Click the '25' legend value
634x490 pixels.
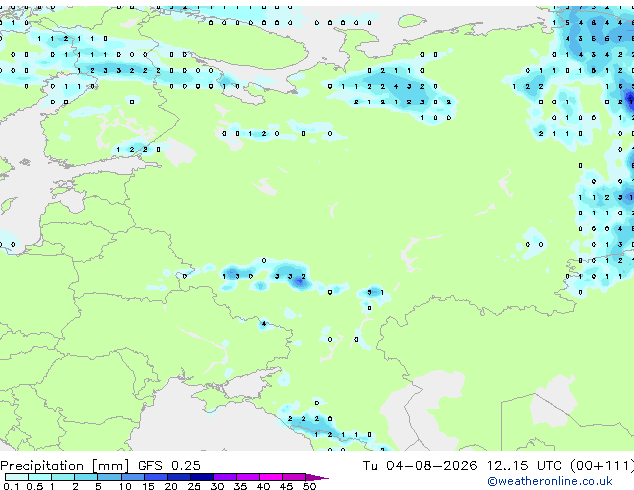[x=194, y=486]
